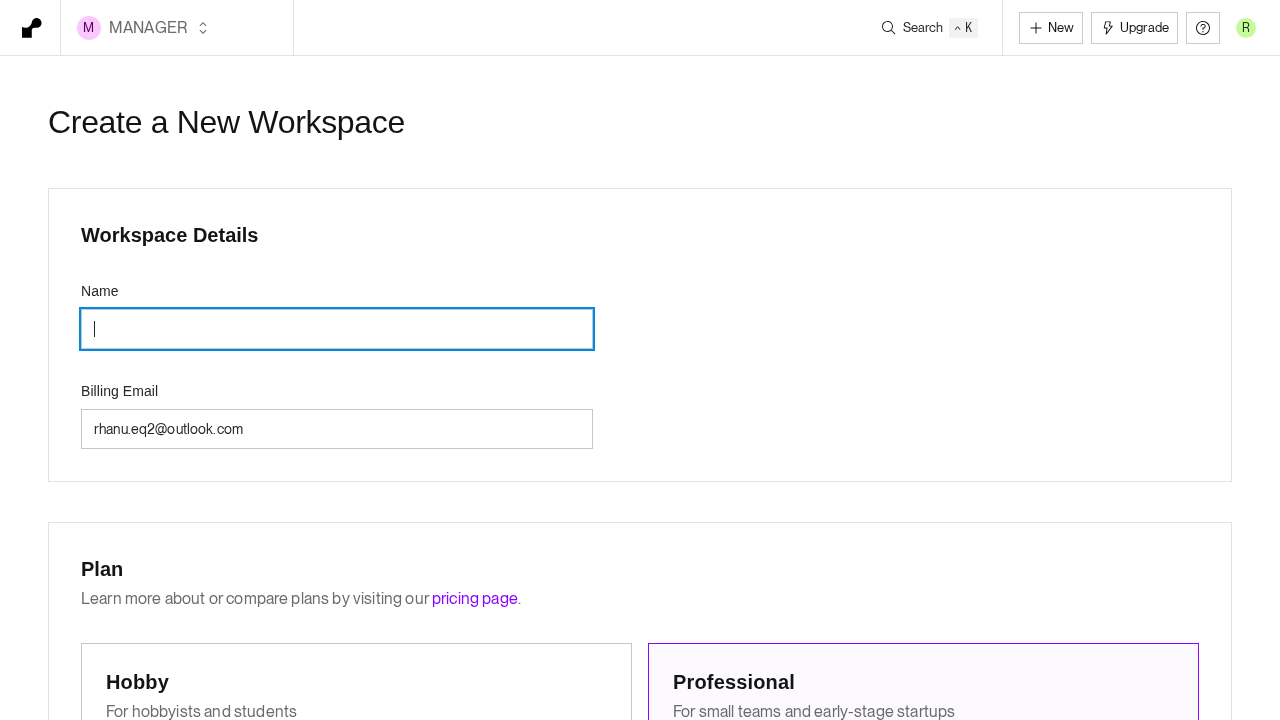This screenshot has width=1280, height=720.
Task: Open Search from the top bar
Action: pos(922,28)
